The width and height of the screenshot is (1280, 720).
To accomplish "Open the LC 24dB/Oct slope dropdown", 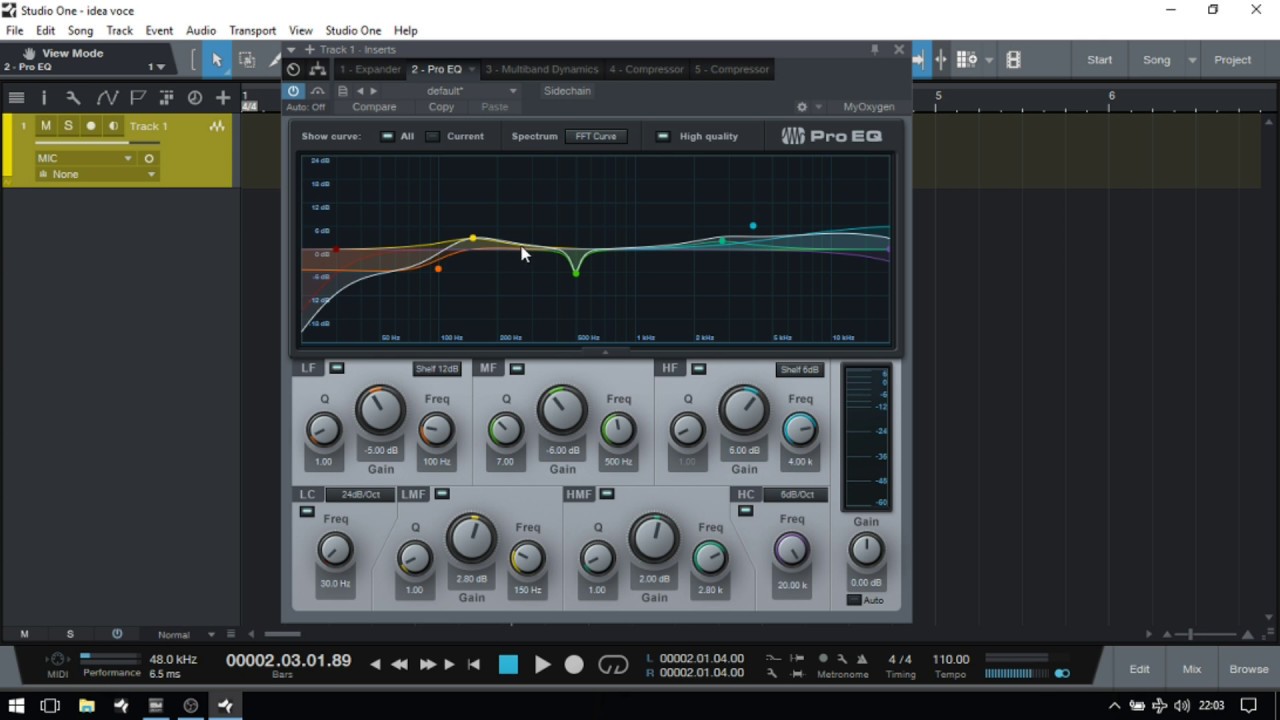I will (x=360, y=495).
